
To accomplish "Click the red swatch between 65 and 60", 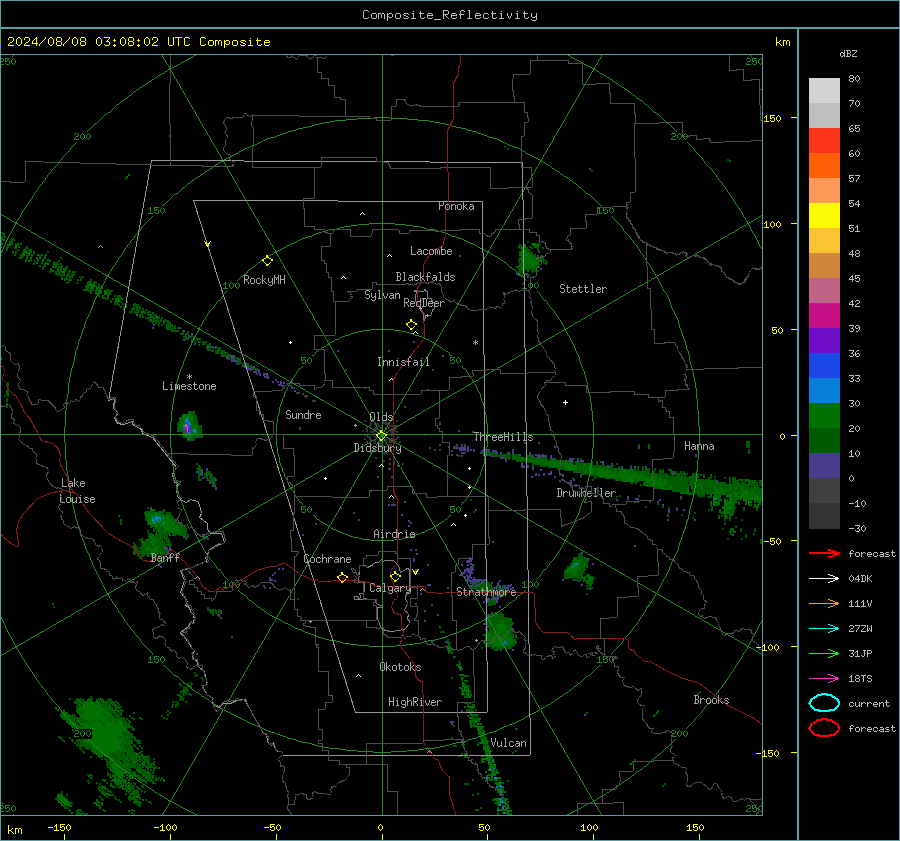I will 824,141.
